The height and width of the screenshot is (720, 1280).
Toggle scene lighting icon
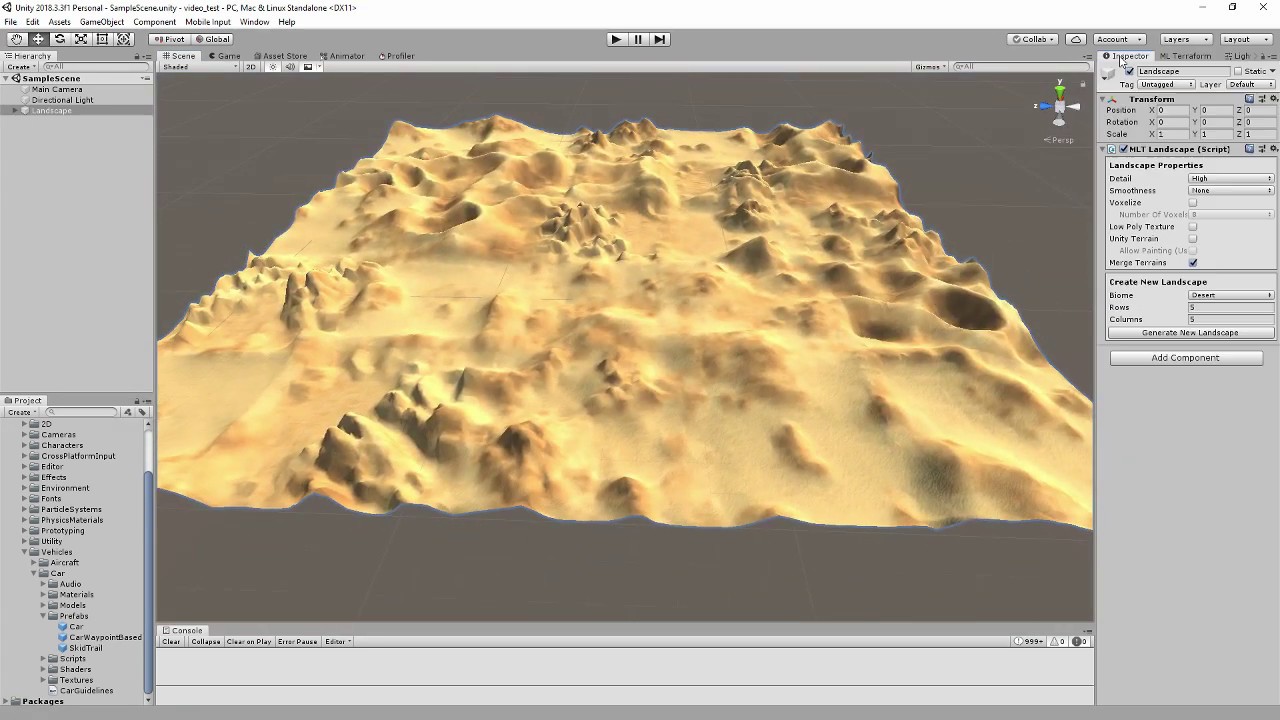[272, 67]
